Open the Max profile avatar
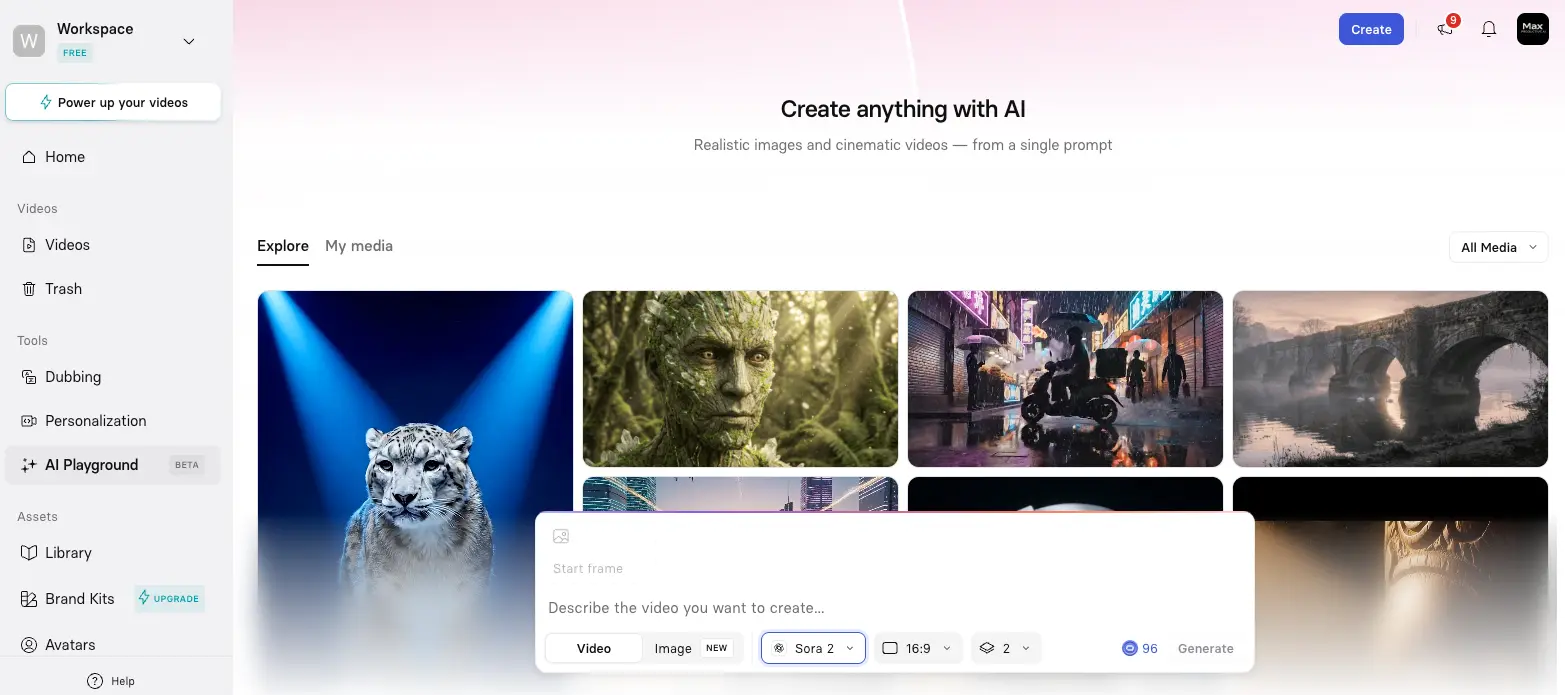The height and width of the screenshot is (695, 1565). 1533,29
